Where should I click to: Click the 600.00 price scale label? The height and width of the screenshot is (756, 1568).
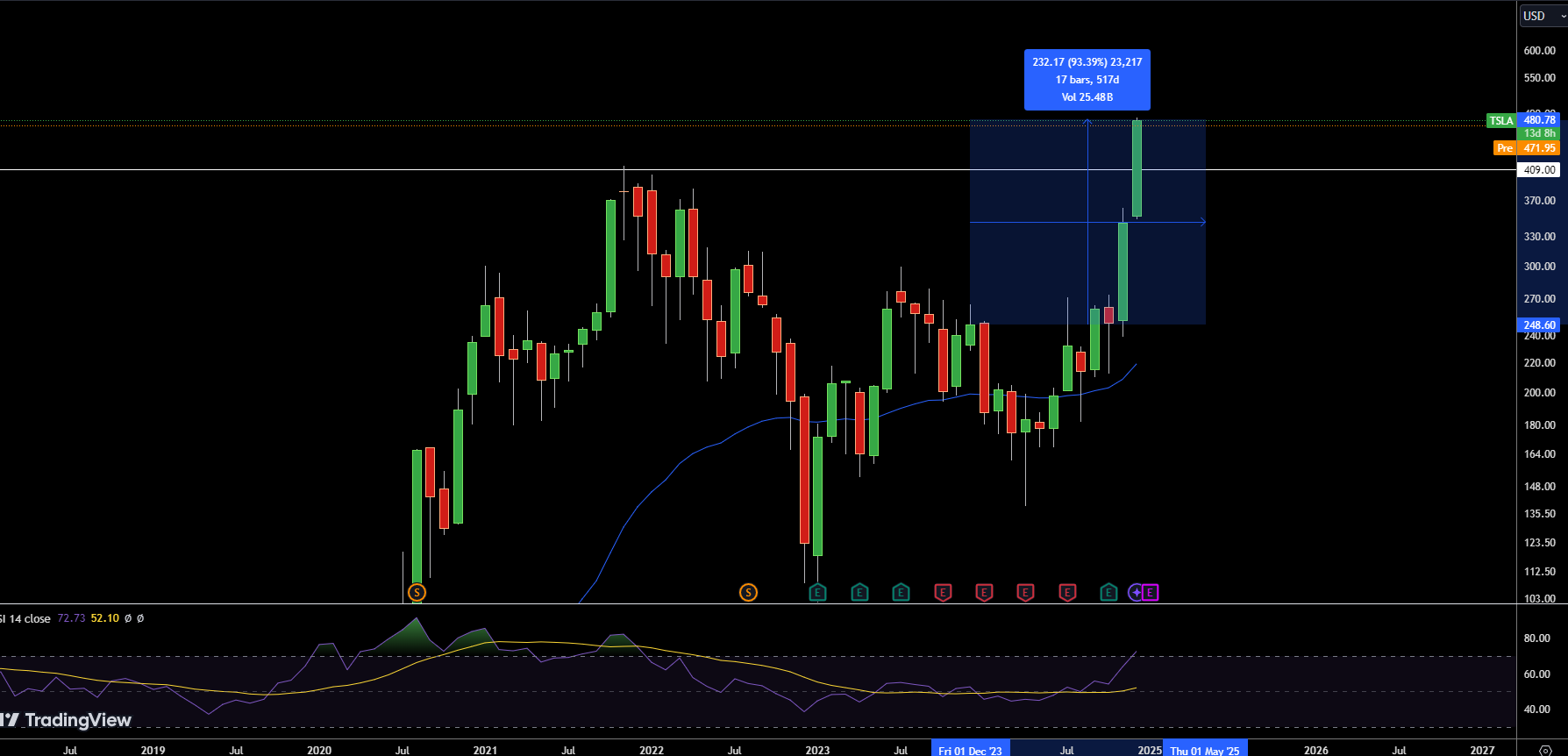[1539, 51]
